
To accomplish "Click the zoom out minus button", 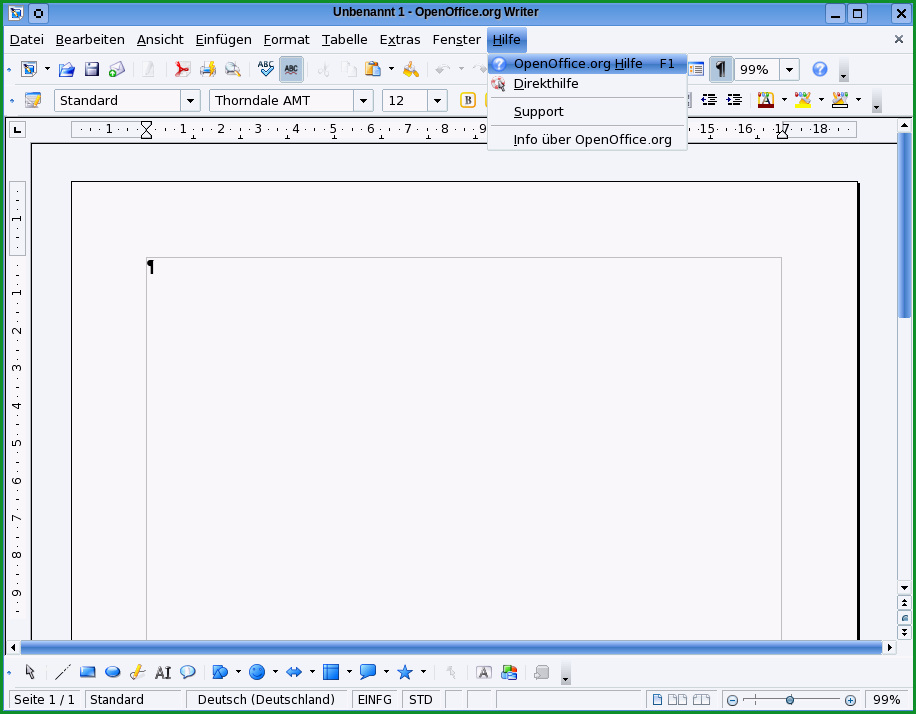I will pyautogui.click(x=733, y=700).
